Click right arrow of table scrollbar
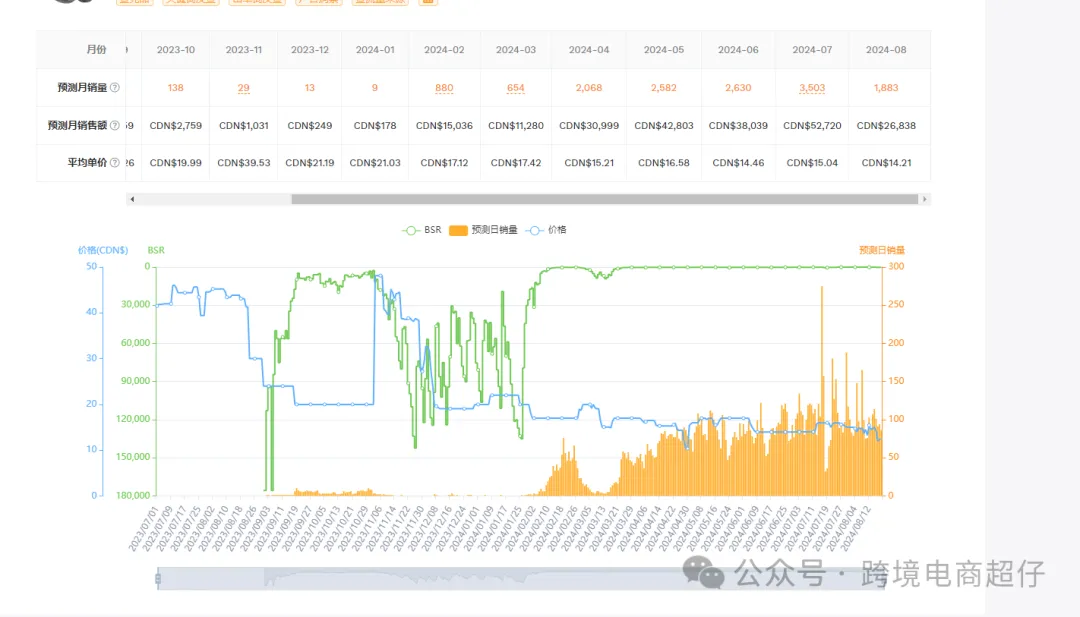 [x=924, y=199]
